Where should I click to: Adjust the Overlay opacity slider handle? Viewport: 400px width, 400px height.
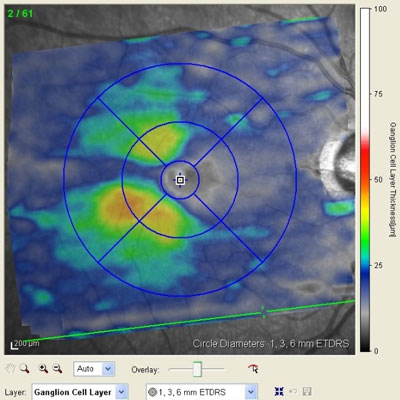[198, 369]
